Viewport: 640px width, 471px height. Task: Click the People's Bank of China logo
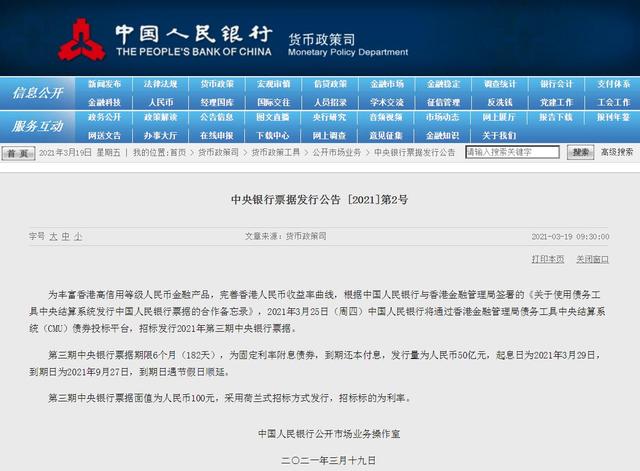83,42
